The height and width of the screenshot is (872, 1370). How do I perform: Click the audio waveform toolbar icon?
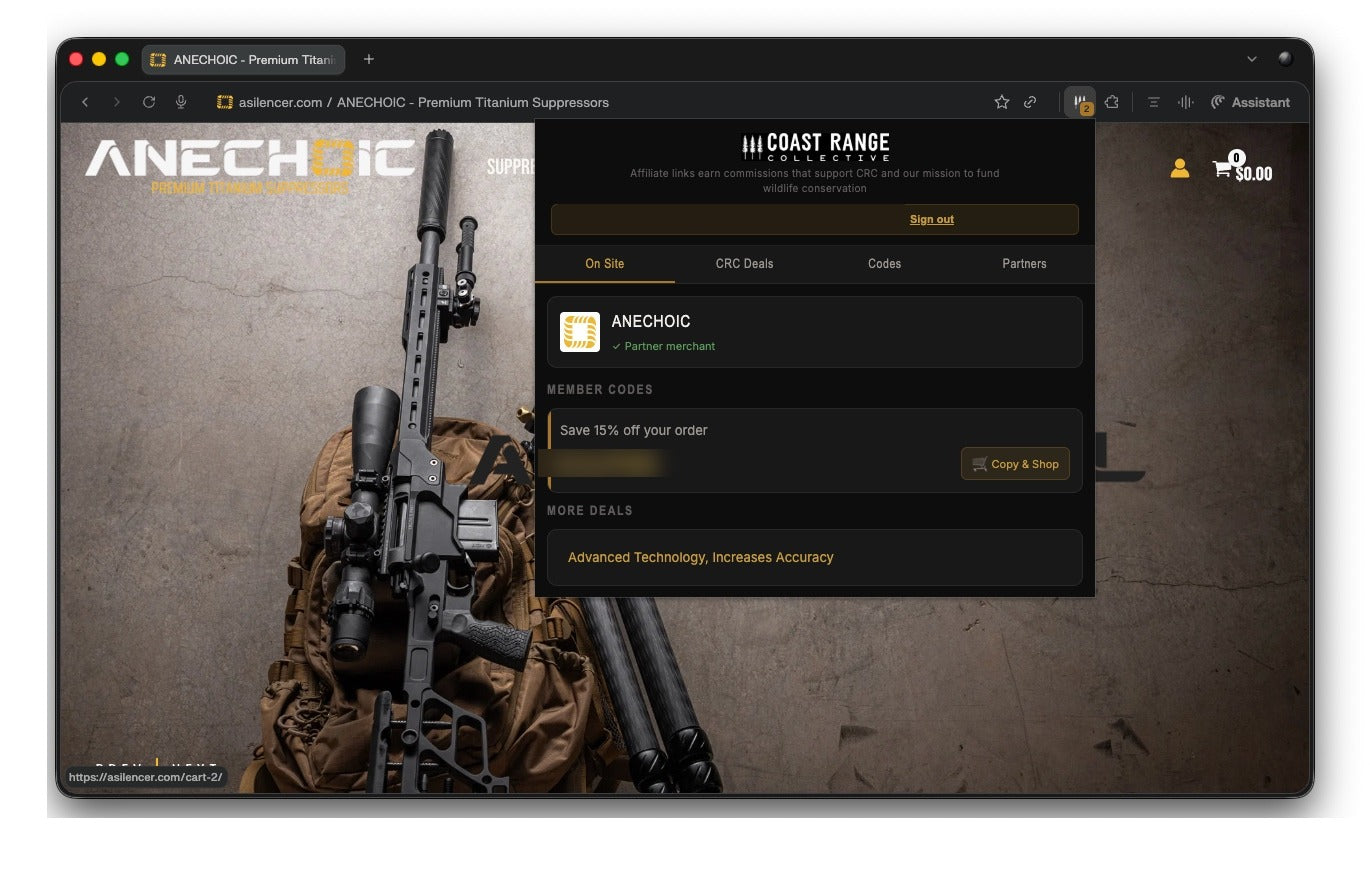1185,102
